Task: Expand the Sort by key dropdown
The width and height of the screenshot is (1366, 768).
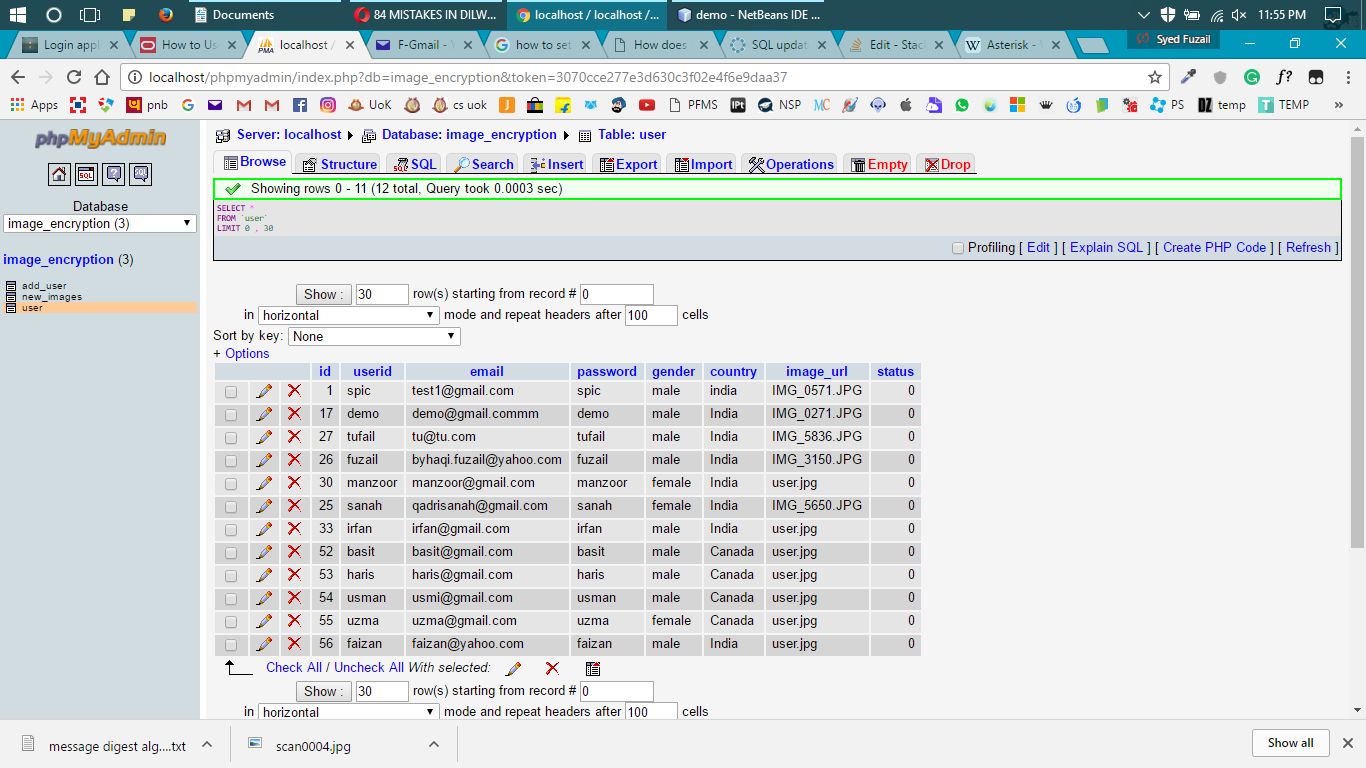Action: tap(374, 337)
